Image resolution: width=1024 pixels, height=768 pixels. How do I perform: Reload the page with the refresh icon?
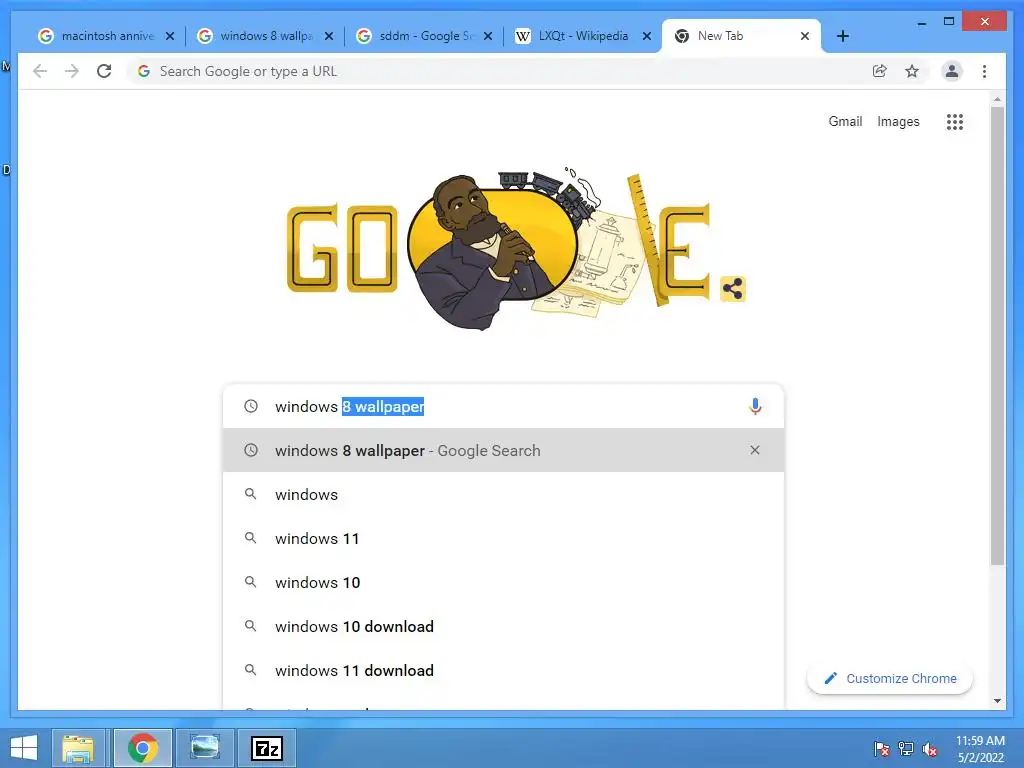tap(104, 71)
